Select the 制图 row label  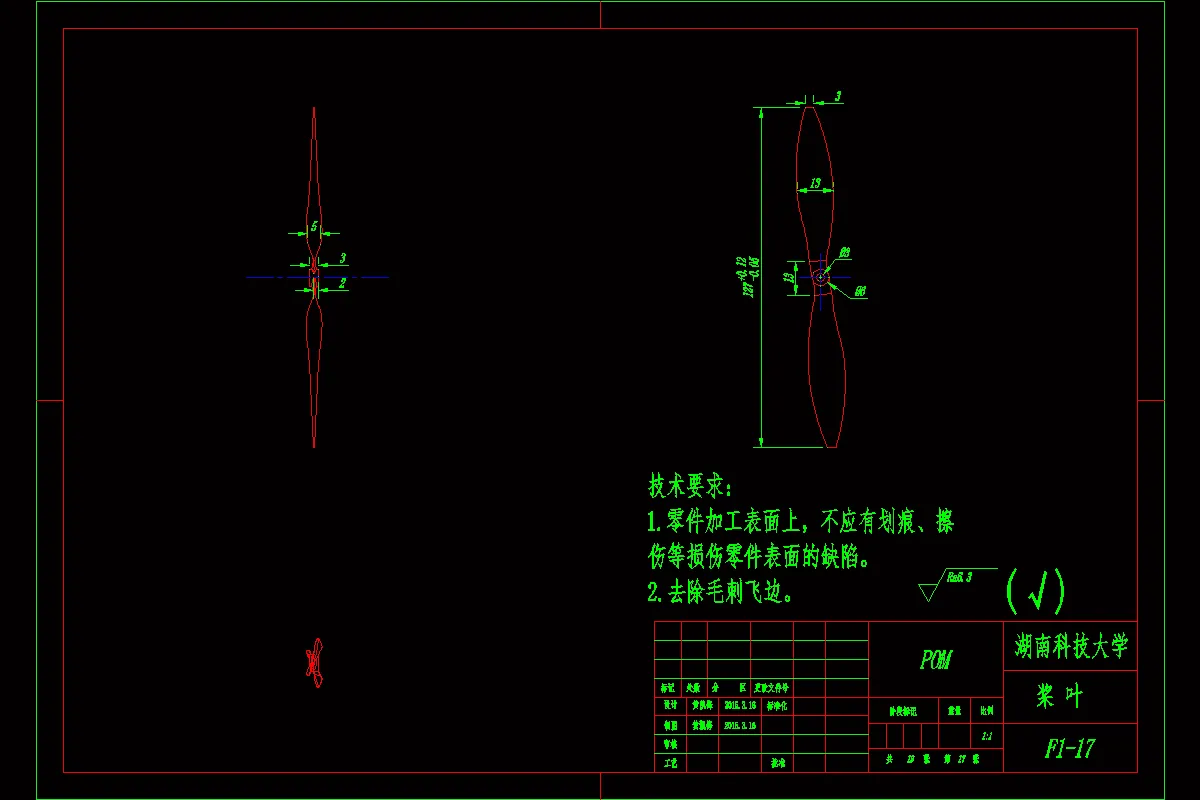669,725
